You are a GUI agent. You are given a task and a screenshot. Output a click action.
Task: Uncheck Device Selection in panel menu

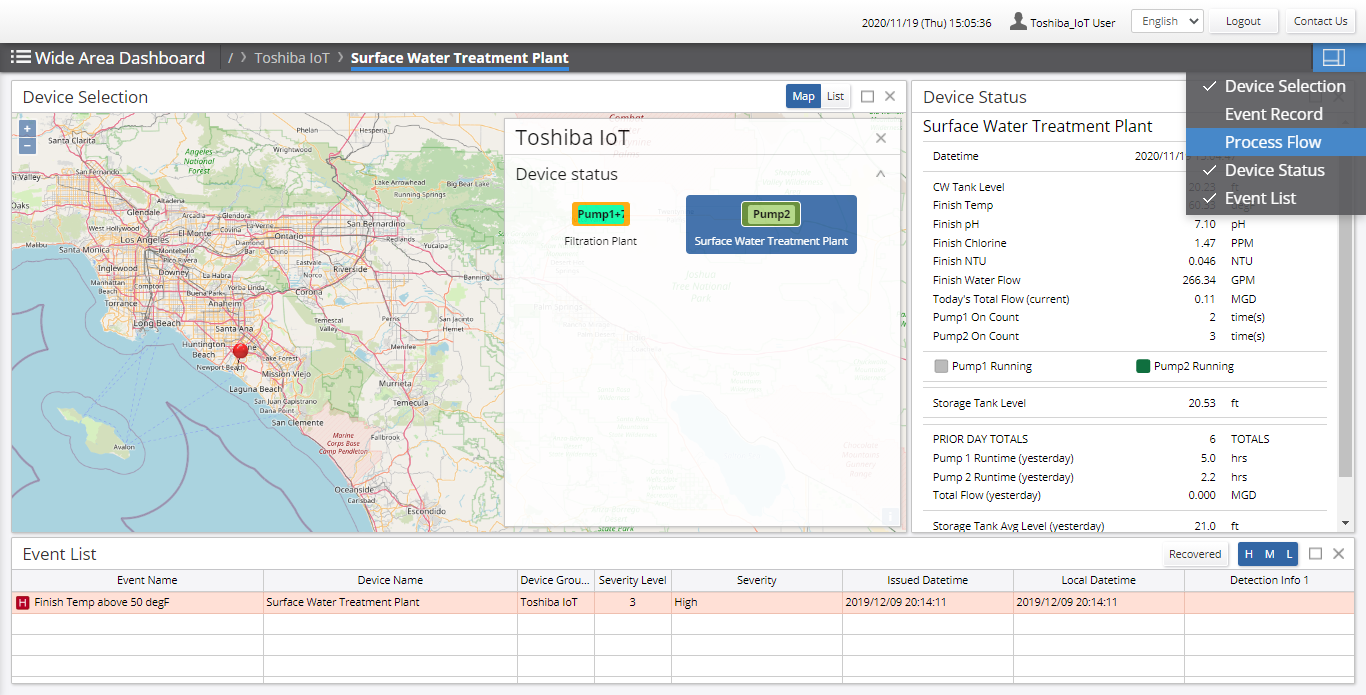[x=1284, y=86]
